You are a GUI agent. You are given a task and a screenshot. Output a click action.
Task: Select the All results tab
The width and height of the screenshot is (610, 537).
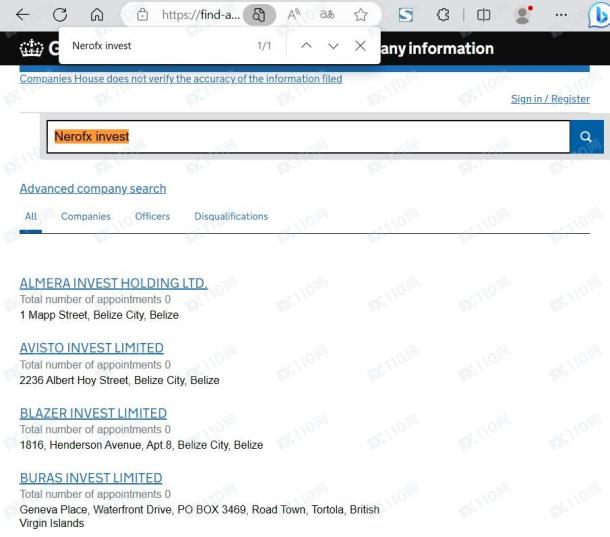tap(31, 216)
